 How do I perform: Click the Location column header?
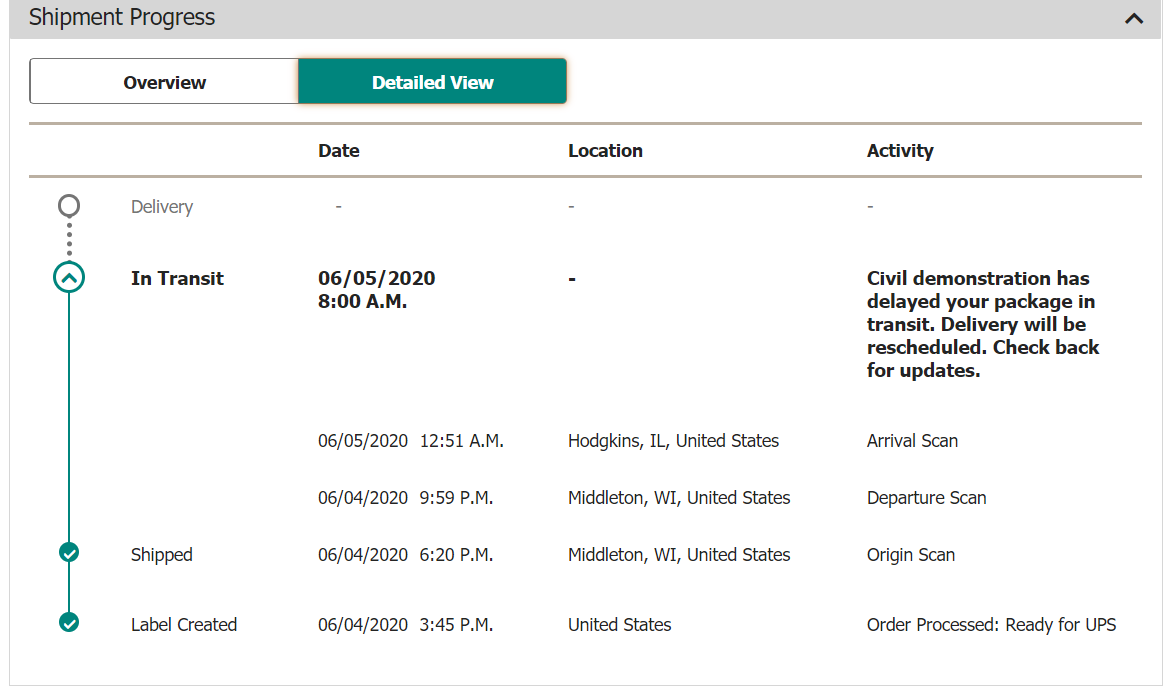coord(605,151)
